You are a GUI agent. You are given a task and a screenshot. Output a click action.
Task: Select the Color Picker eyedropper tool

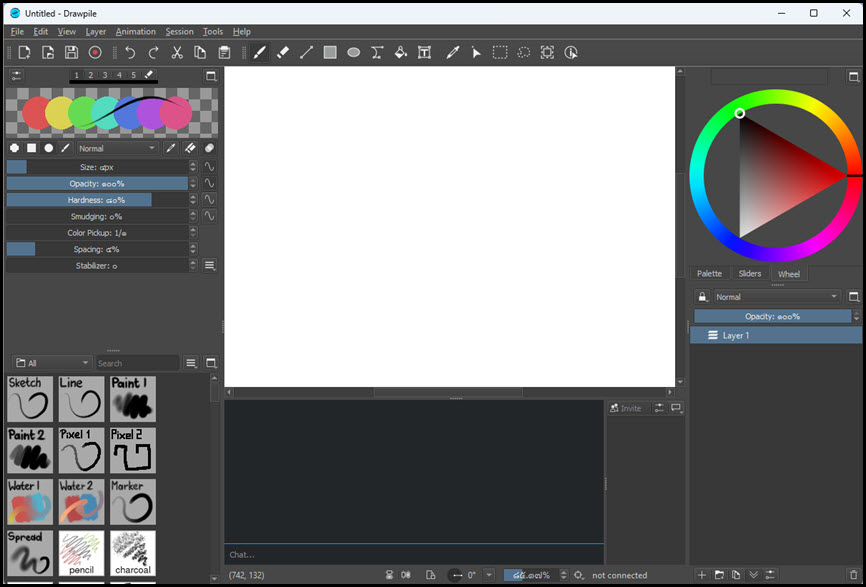pyautogui.click(x=452, y=52)
